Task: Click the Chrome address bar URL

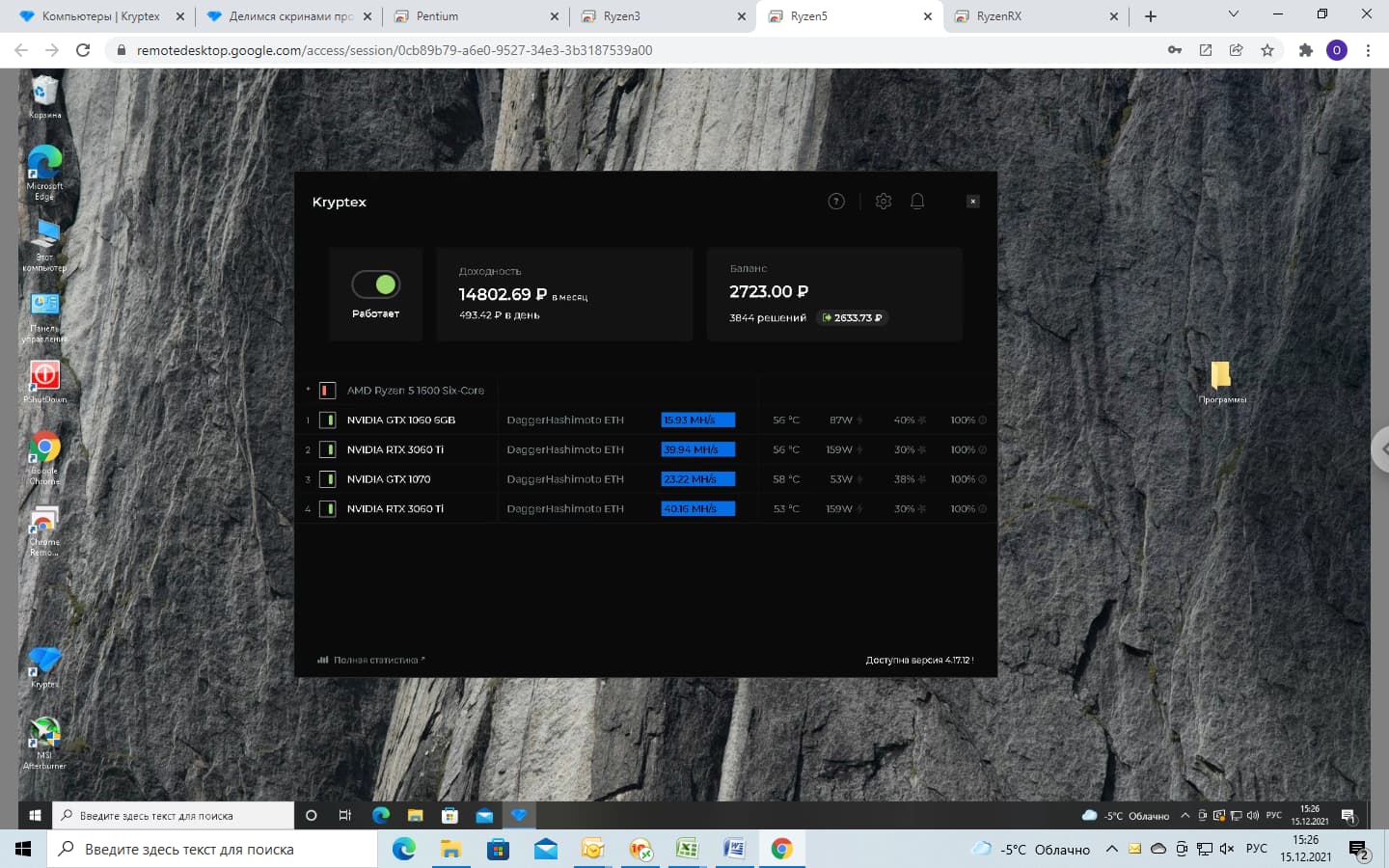Action: click(395, 50)
